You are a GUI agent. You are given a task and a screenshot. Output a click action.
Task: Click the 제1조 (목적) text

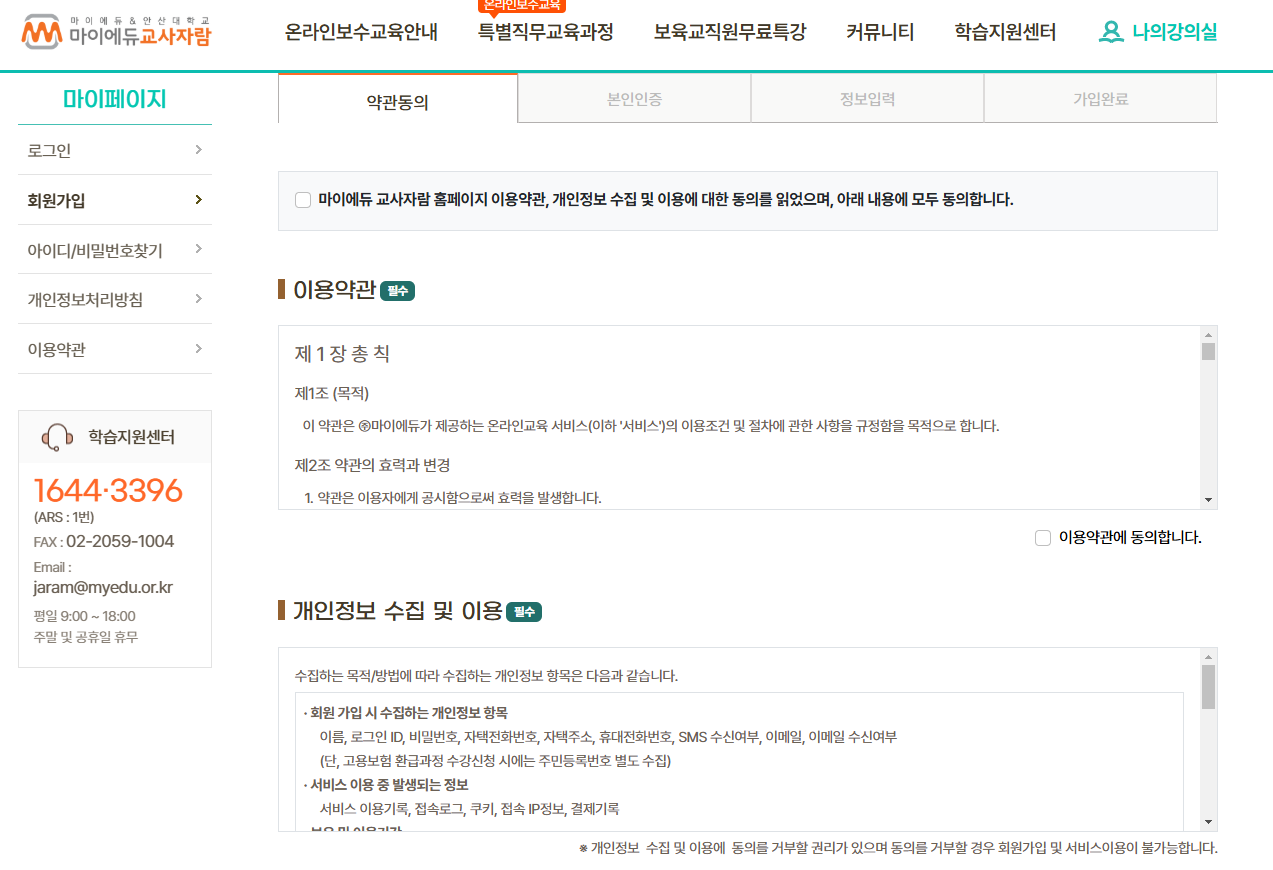pyautogui.click(x=332, y=393)
